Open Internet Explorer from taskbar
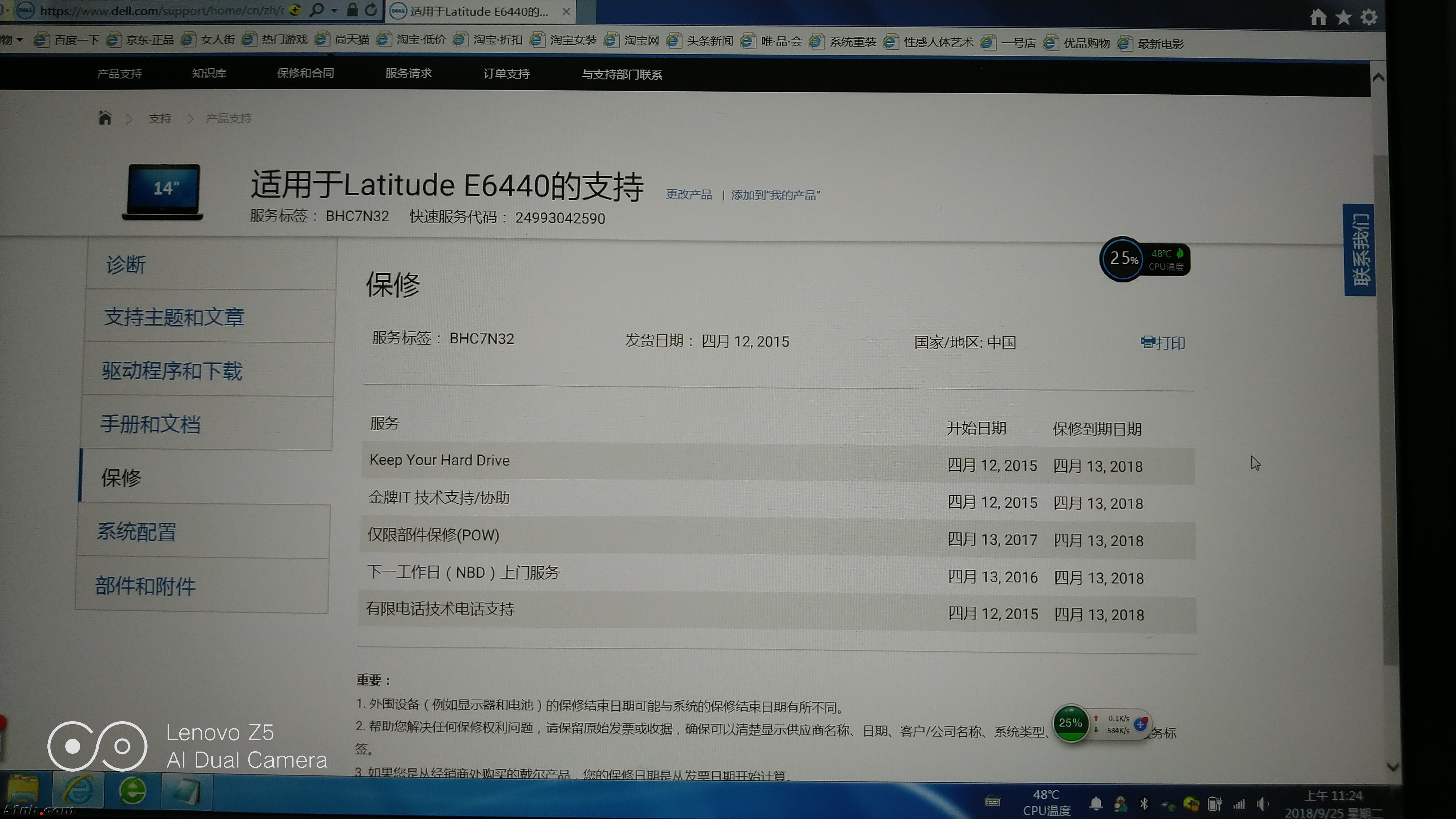This screenshot has width=1456, height=819. click(78, 789)
